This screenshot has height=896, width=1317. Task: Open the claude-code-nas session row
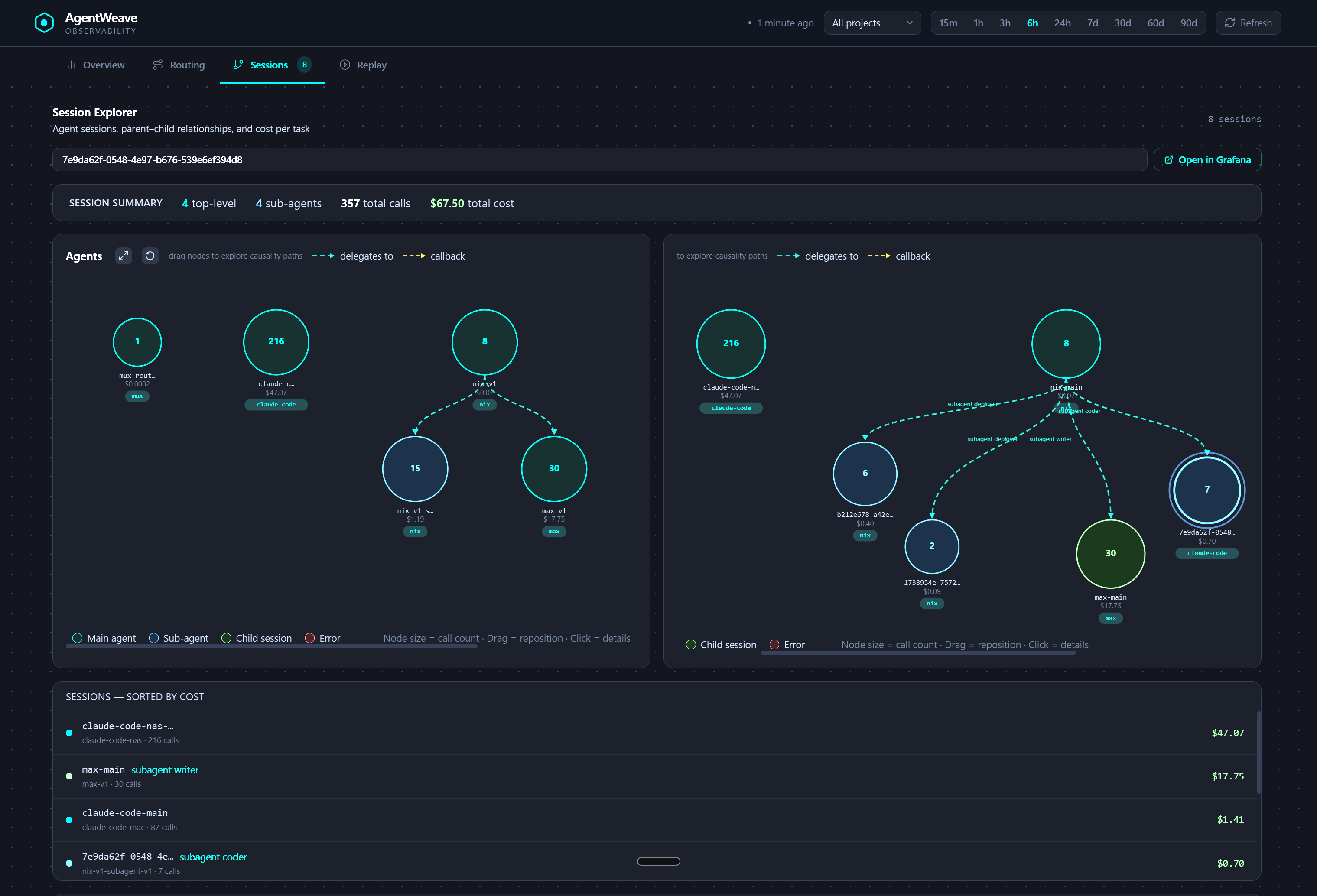pyautogui.click(x=654, y=733)
